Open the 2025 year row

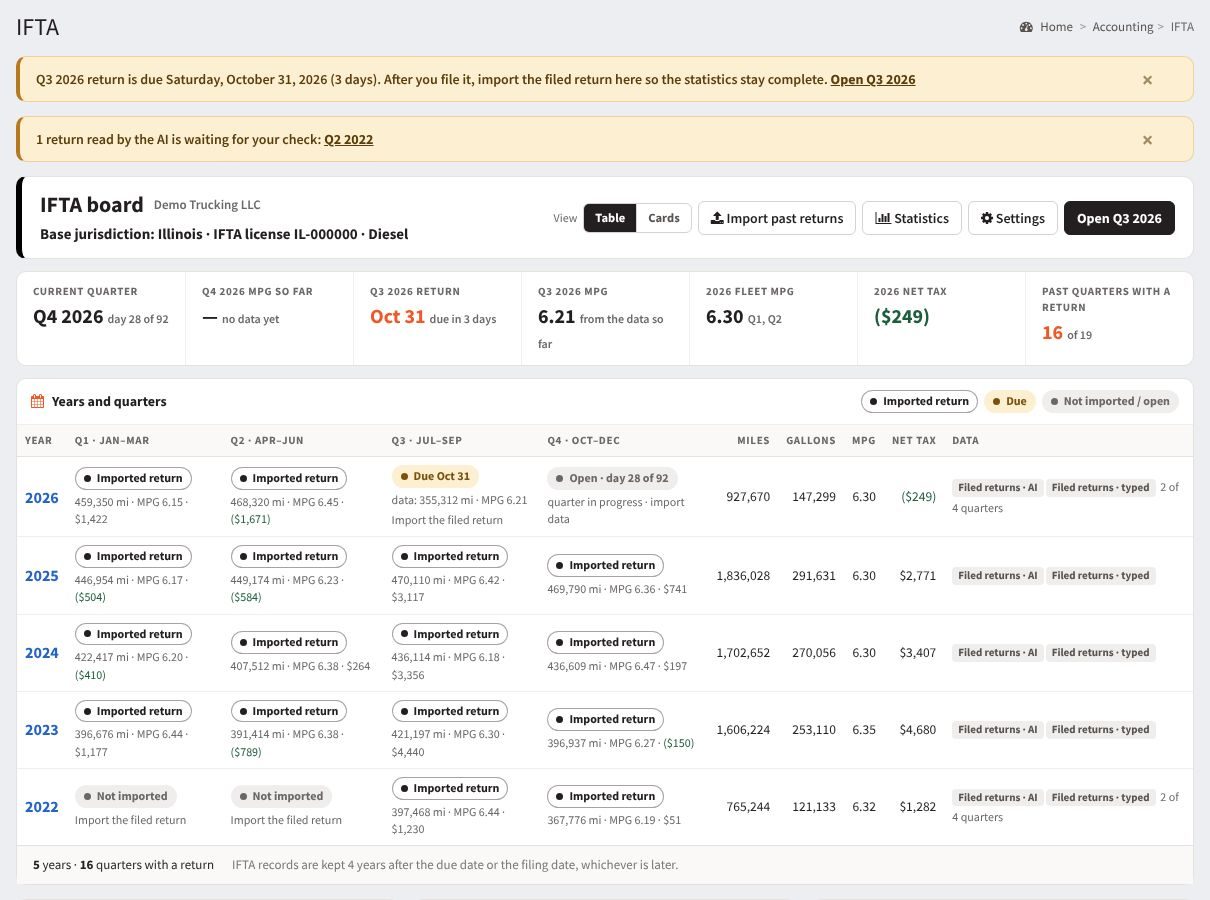click(42, 576)
